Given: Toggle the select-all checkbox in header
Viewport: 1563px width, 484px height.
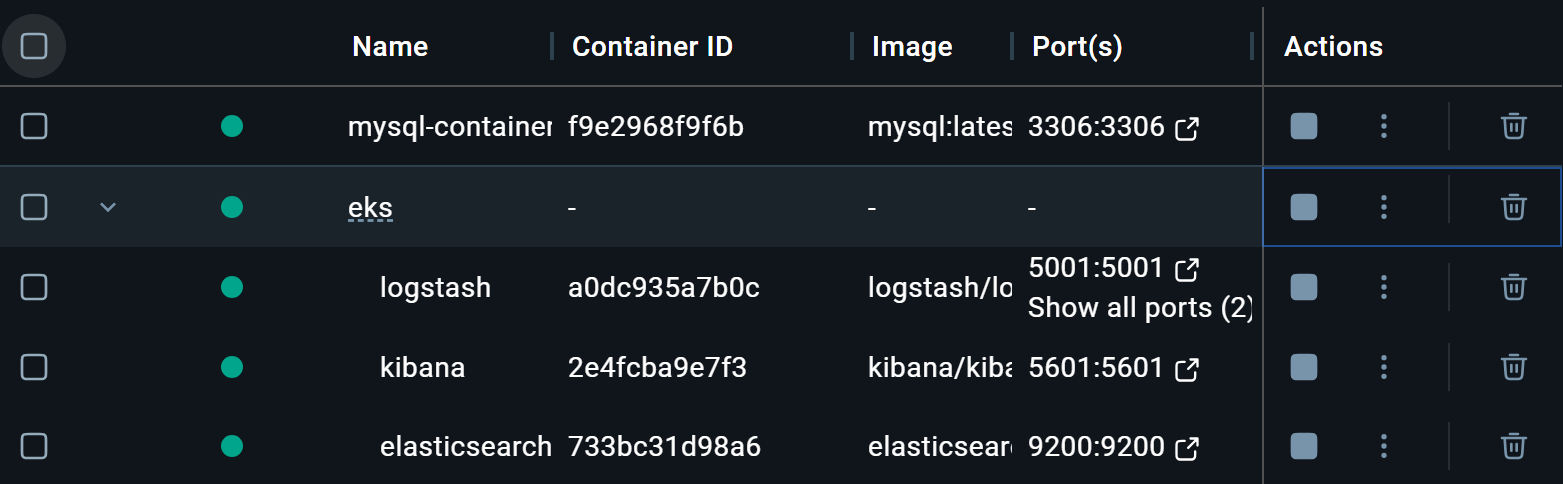Looking at the screenshot, I should [34, 46].
